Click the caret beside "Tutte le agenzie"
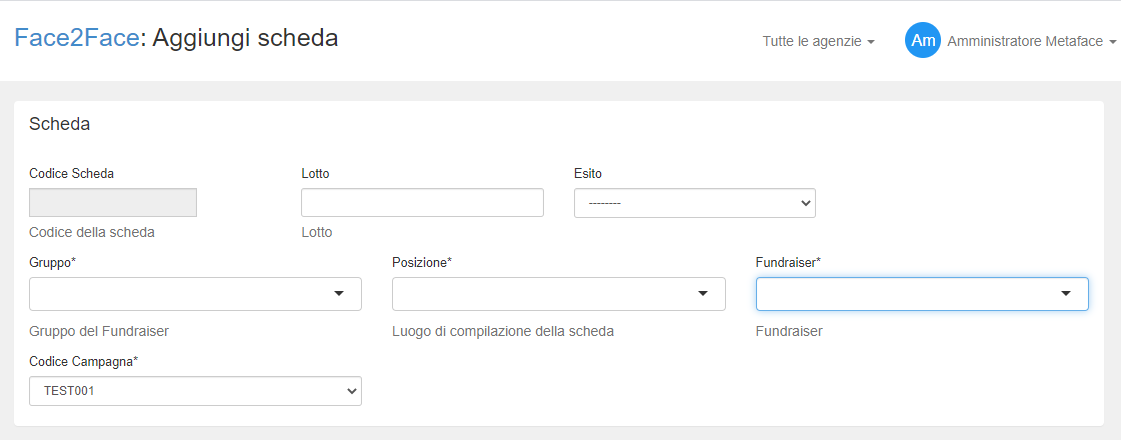The width and height of the screenshot is (1121, 440). coord(871,42)
